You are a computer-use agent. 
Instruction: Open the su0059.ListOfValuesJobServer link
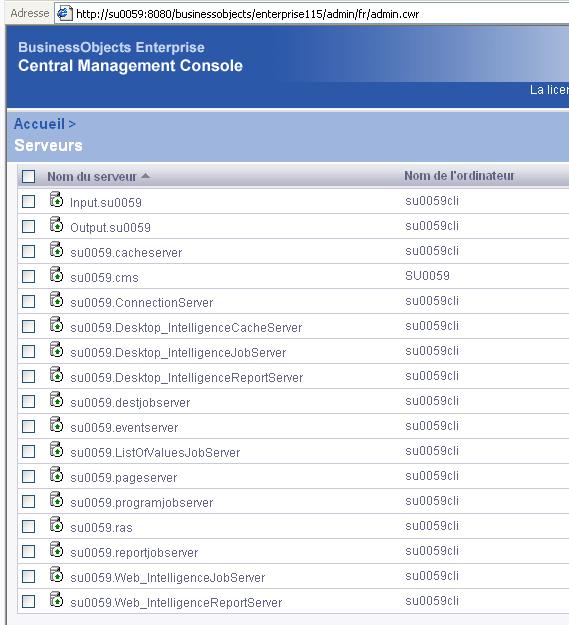(155, 452)
